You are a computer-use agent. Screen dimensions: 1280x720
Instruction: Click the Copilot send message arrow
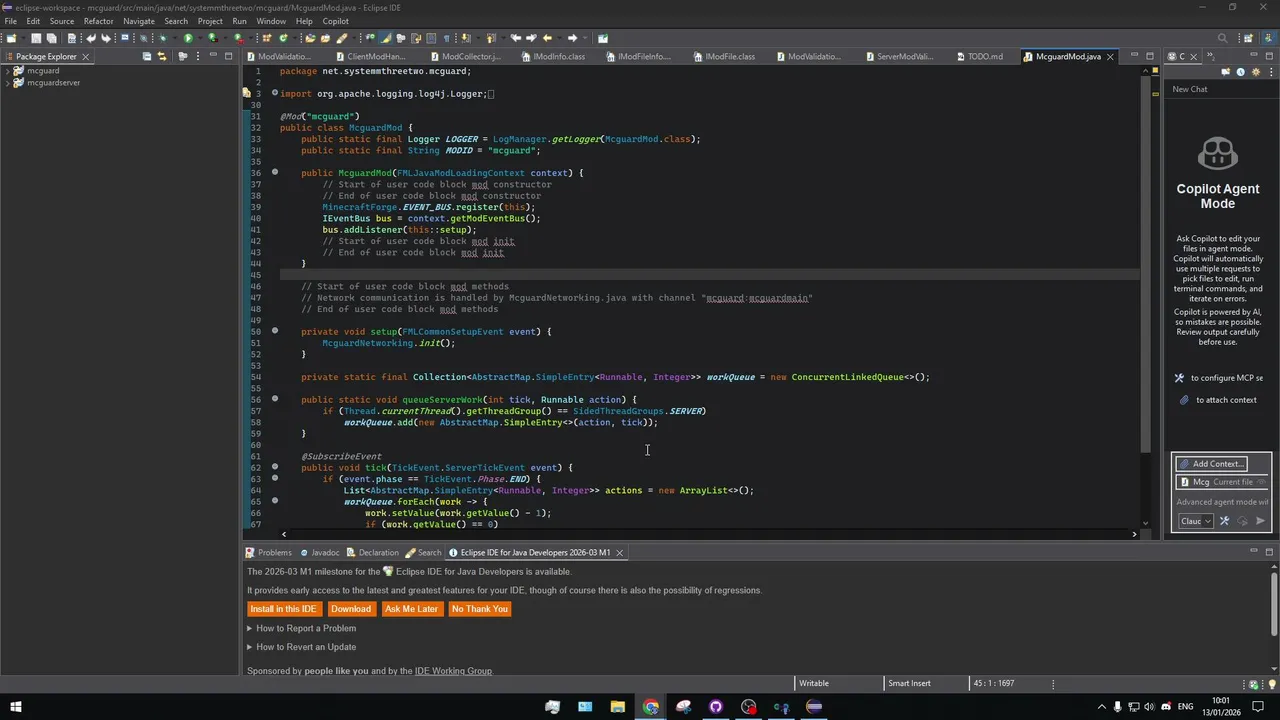1260,521
